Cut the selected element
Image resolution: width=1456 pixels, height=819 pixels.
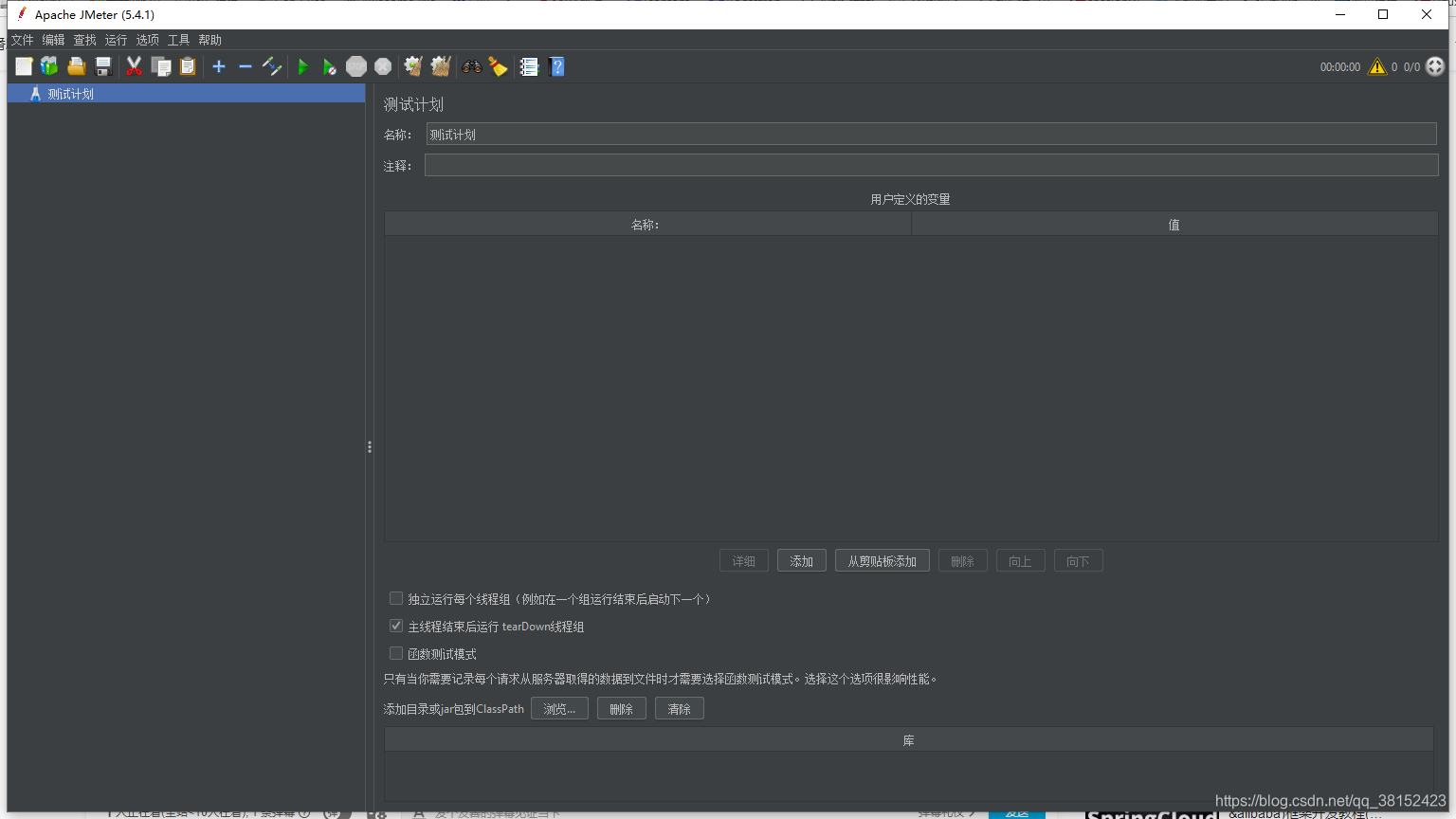134,66
